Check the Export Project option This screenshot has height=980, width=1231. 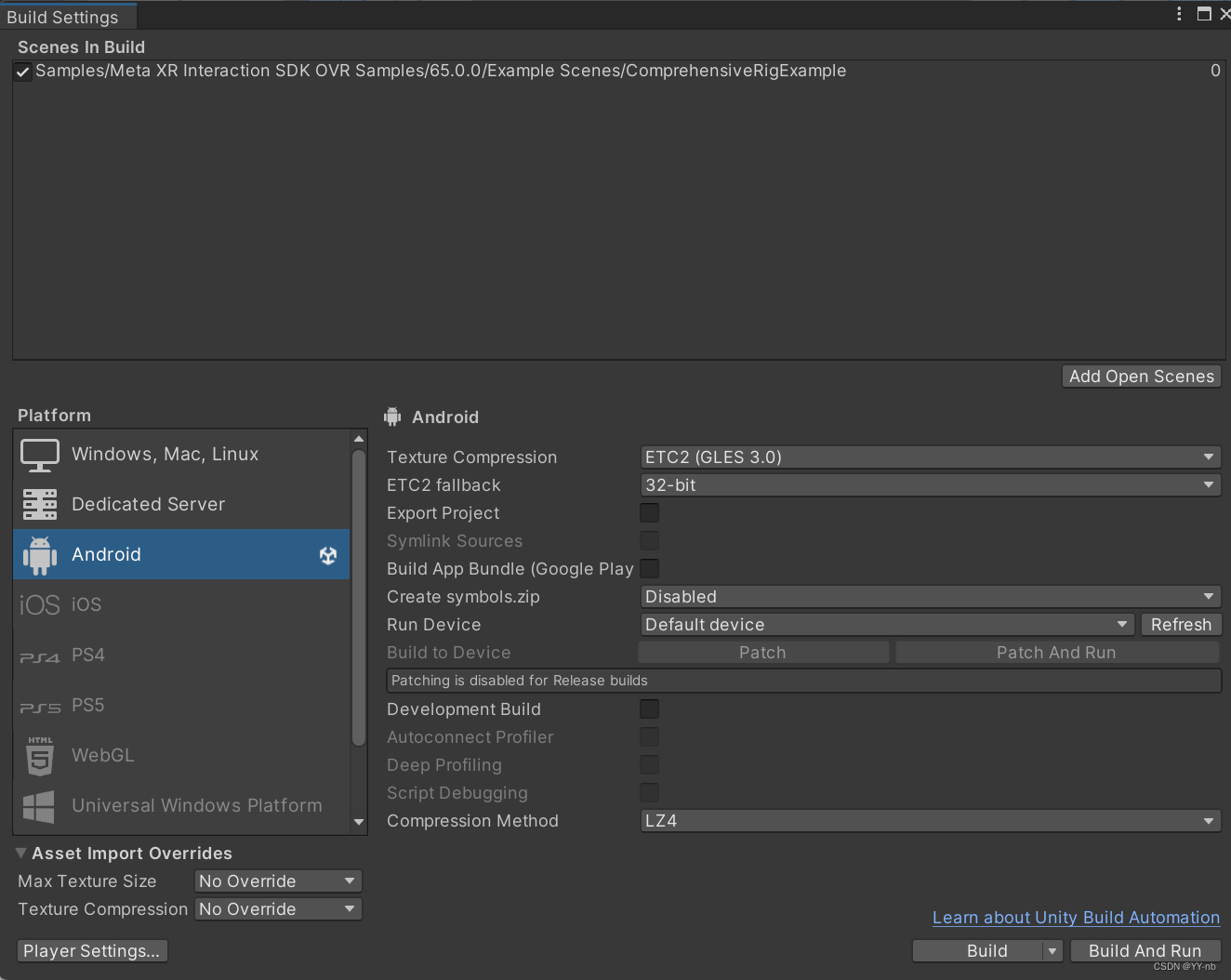point(649,512)
